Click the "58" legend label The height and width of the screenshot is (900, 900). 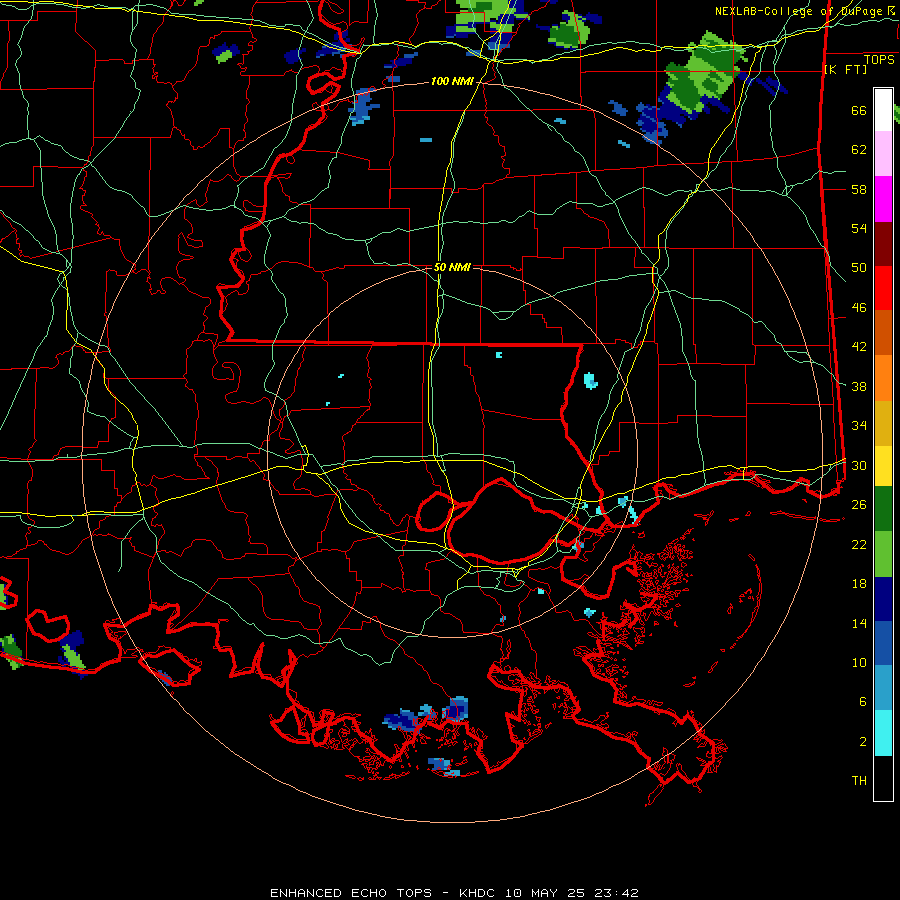[859, 189]
